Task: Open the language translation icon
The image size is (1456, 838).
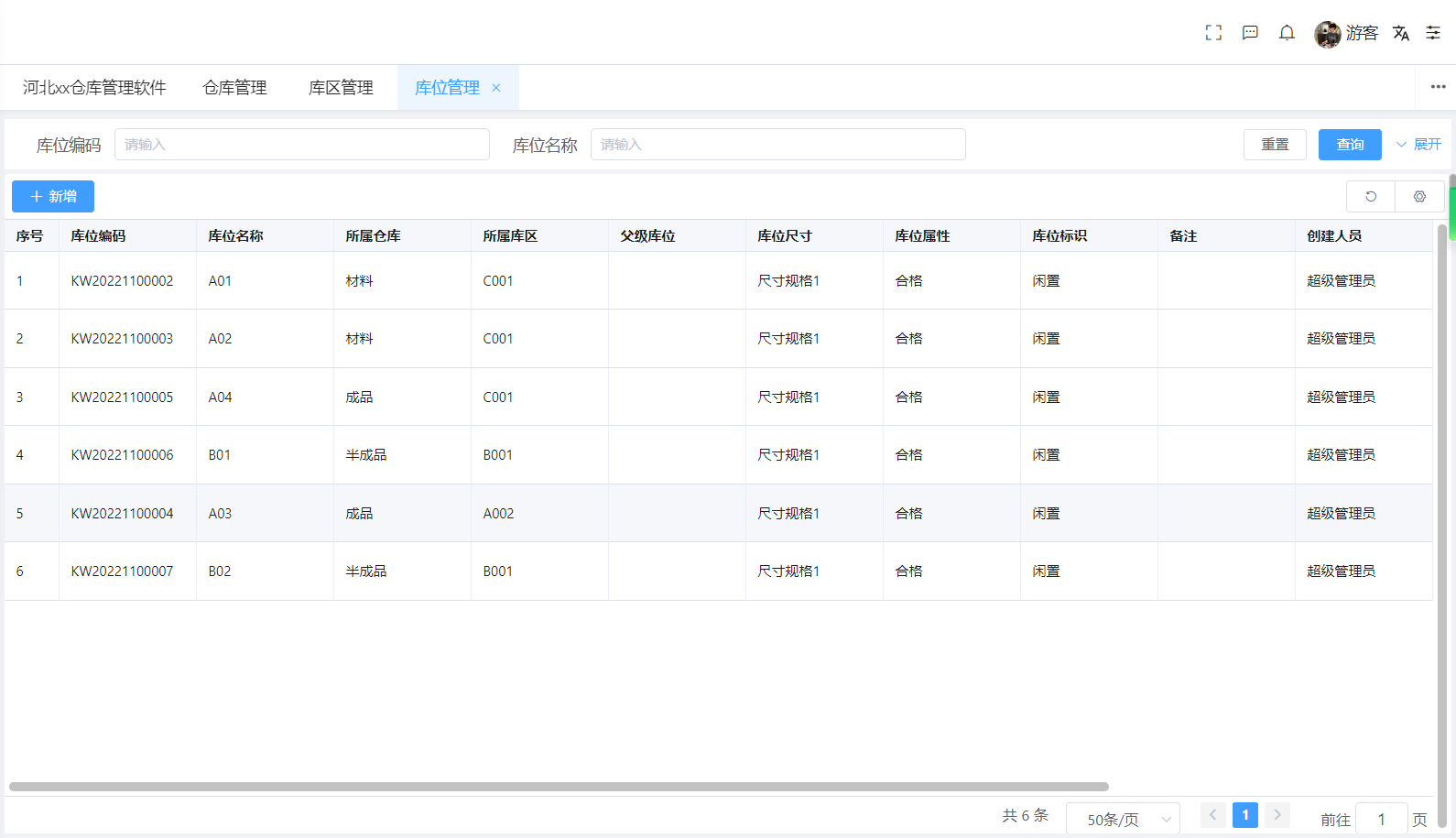Action: 1401,33
